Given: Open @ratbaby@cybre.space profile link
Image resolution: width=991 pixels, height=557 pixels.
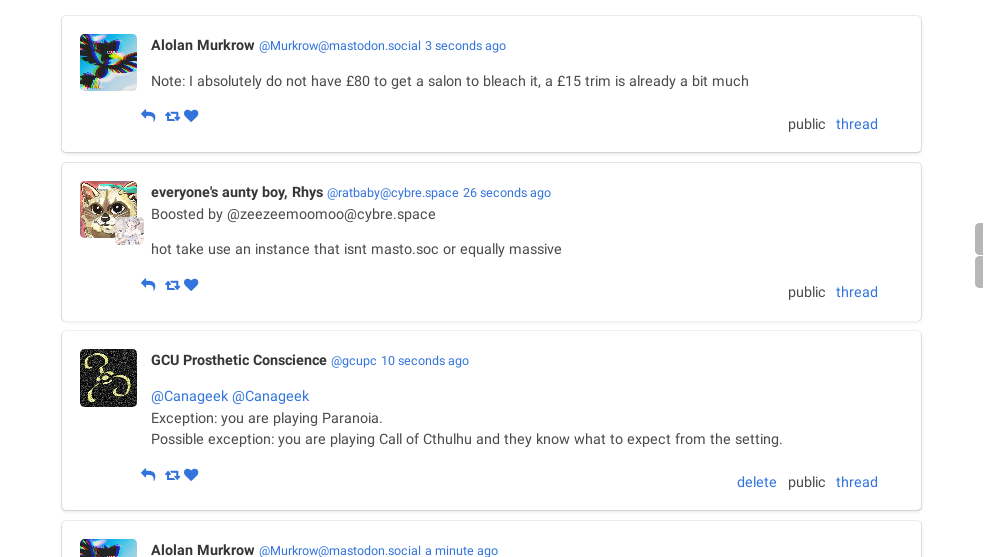Looking at the screenshot, I should [392, 193].
